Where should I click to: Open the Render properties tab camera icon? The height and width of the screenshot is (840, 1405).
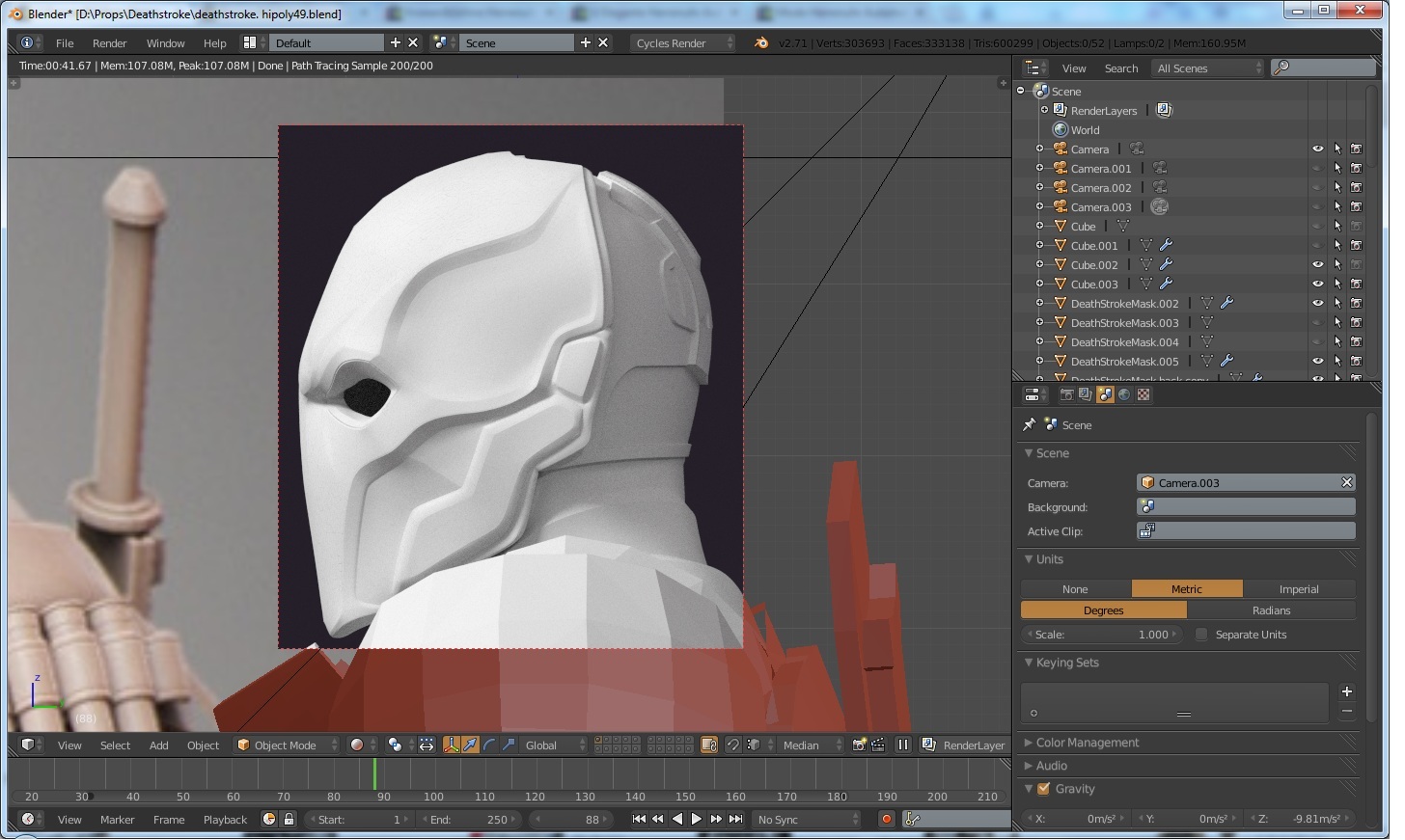point(1066,394)
